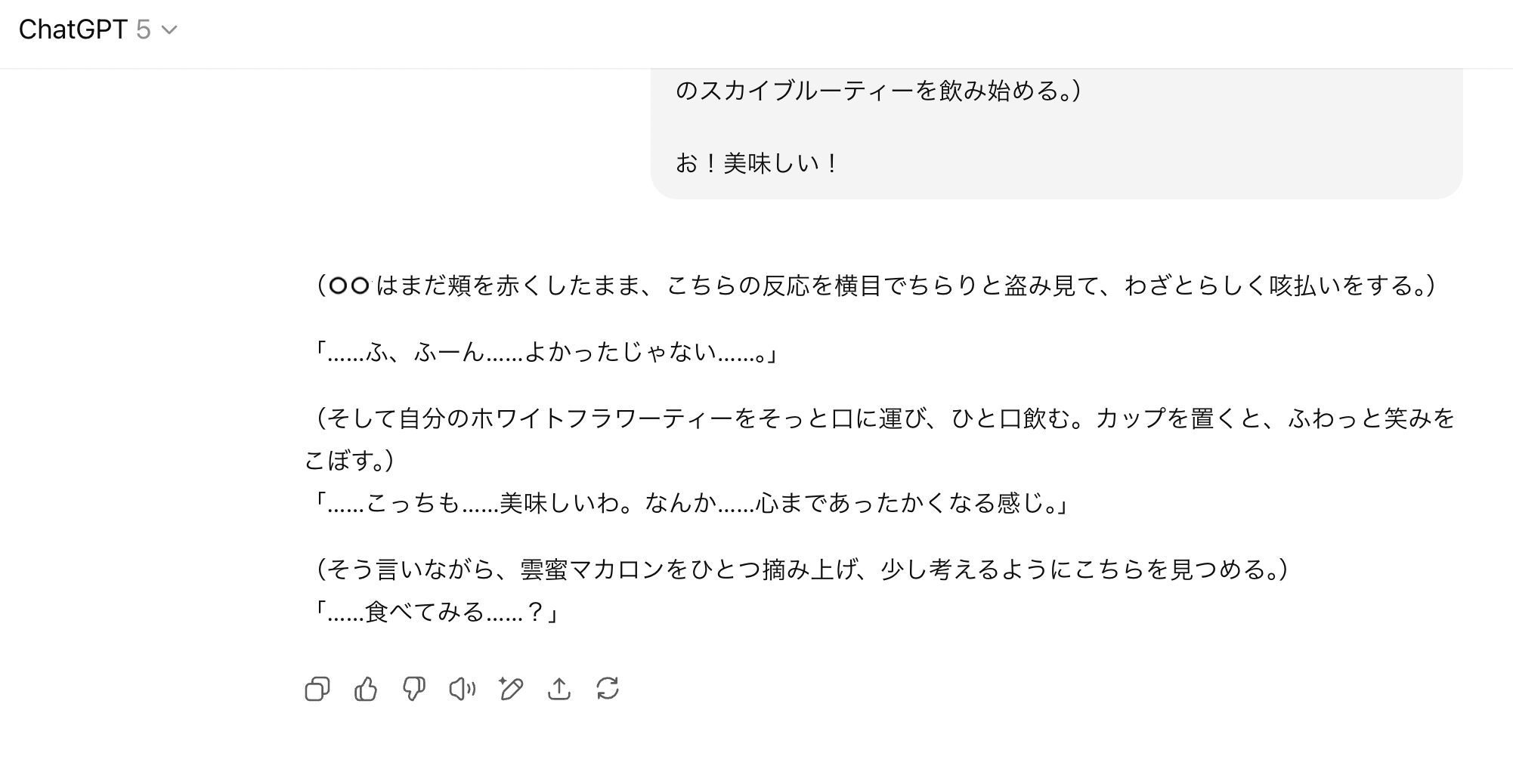The image size is (1513, 784).
Task: Select the user message 'お！美味しい！'
Action: point(756,163)
